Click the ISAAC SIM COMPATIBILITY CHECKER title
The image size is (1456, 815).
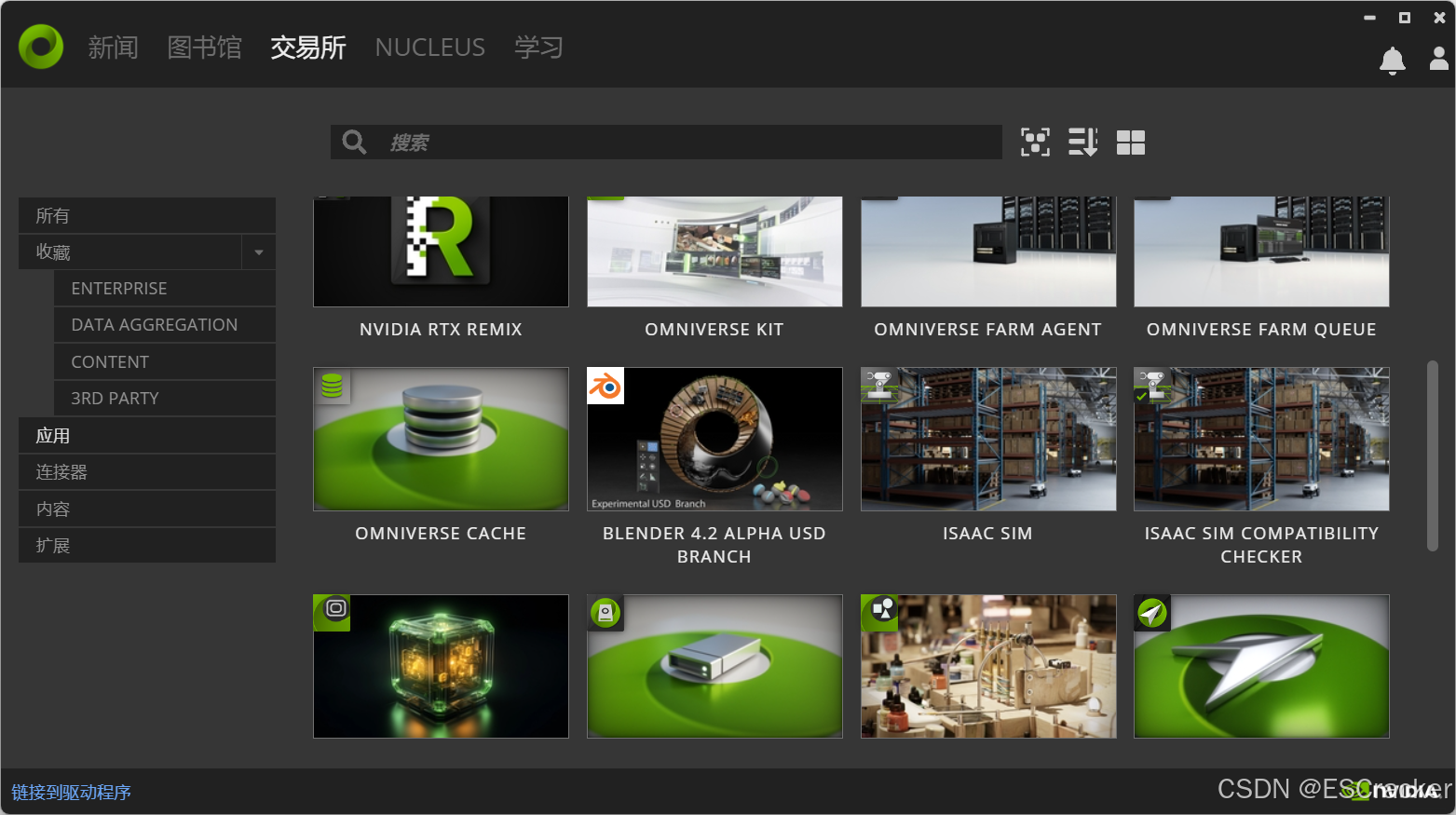(x=1261, y=545)
